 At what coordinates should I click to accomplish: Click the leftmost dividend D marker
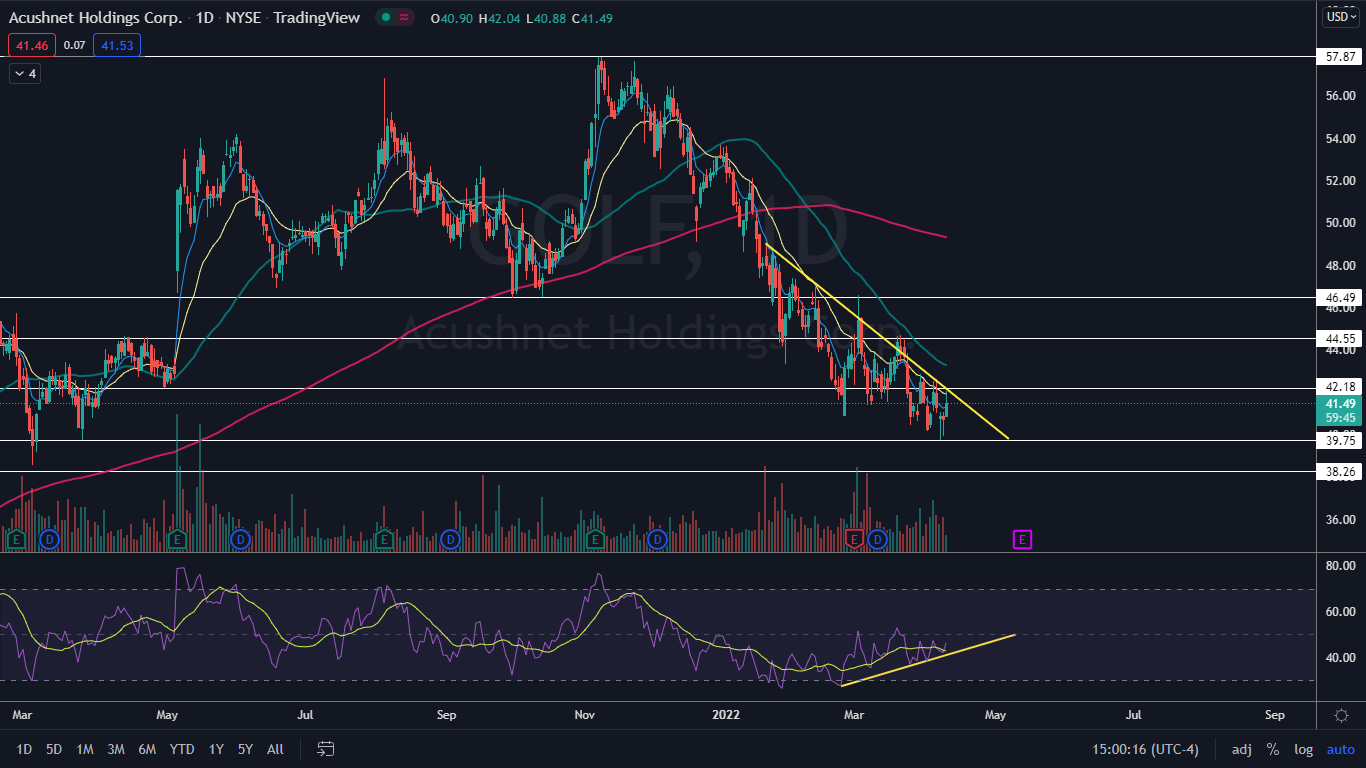point(48,540)
